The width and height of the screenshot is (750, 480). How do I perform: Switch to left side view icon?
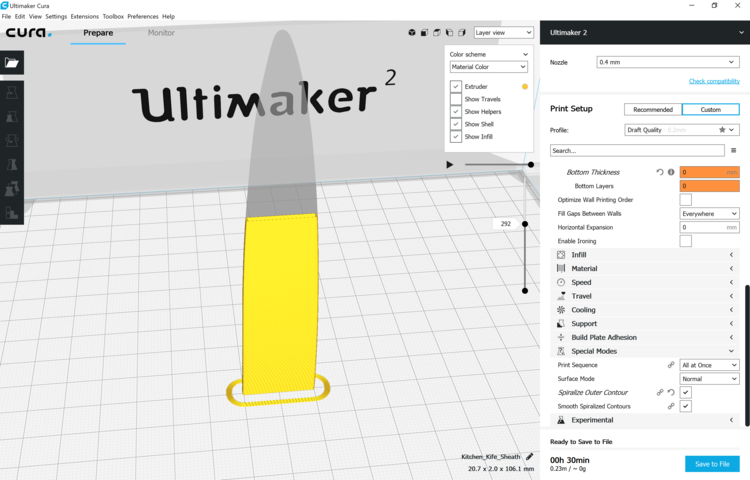click(449, 33)
